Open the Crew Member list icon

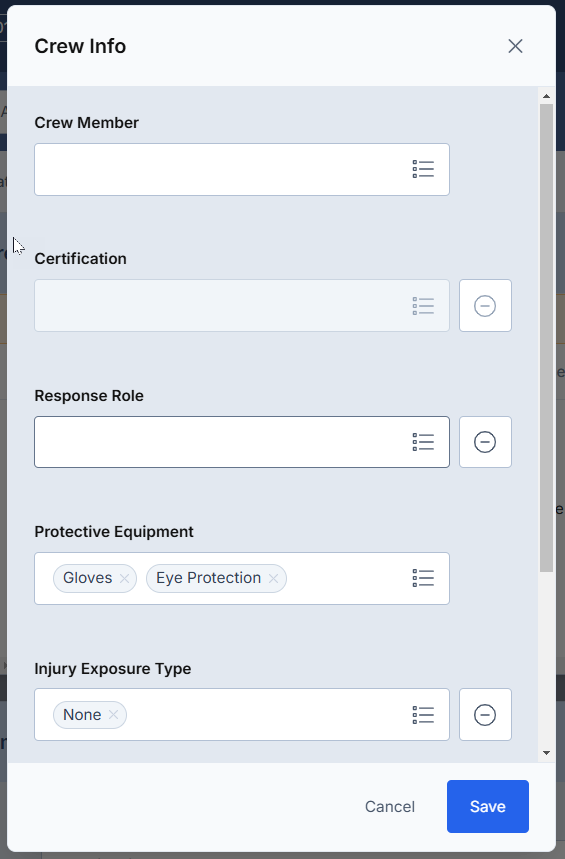tap(423, 169)
